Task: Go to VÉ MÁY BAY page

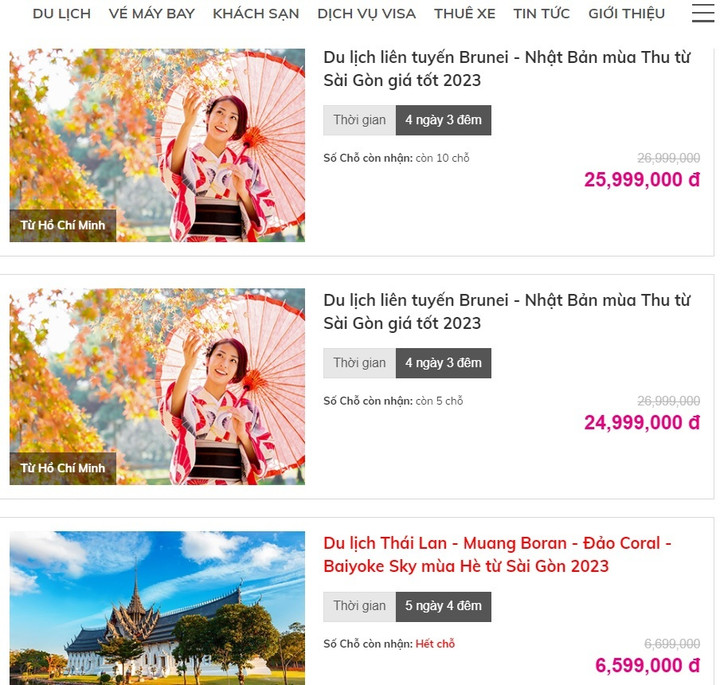Action: point(152,14)
